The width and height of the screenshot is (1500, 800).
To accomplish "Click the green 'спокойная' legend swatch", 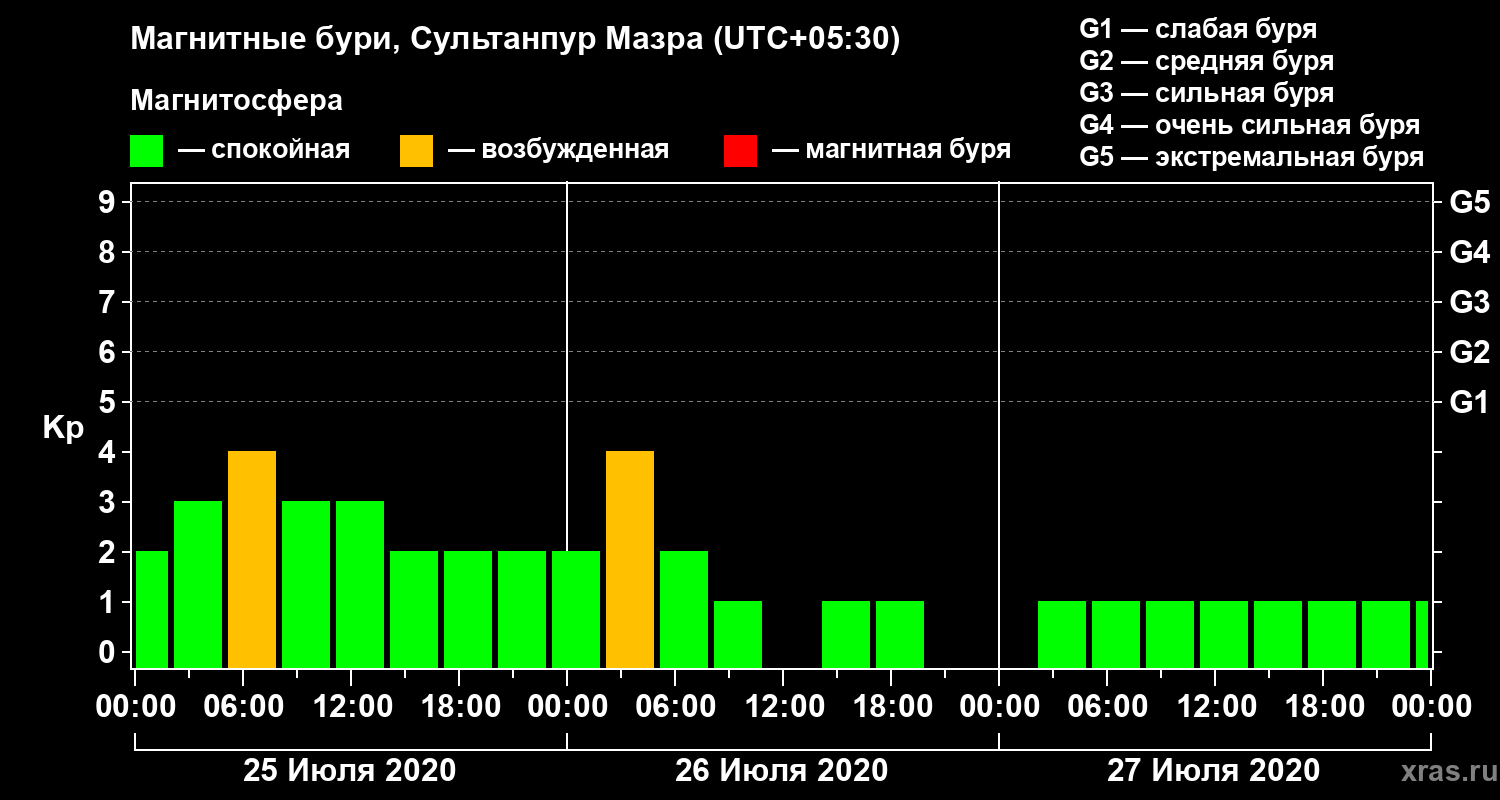I will coord(146,151).
